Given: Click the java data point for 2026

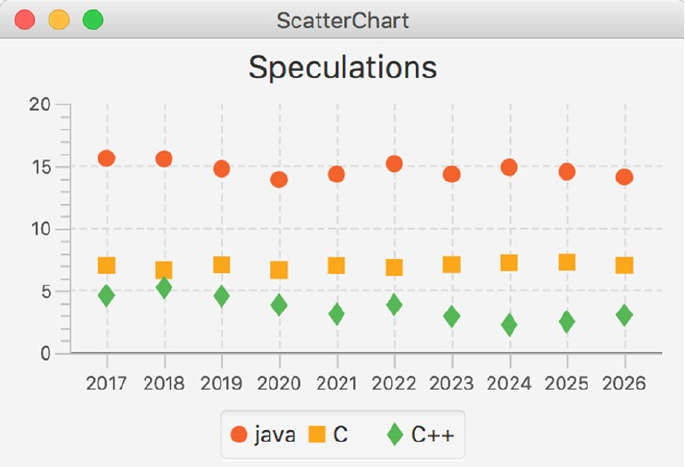Looking at the screenshot, I should pyautogui.click(x=624, y=177).
